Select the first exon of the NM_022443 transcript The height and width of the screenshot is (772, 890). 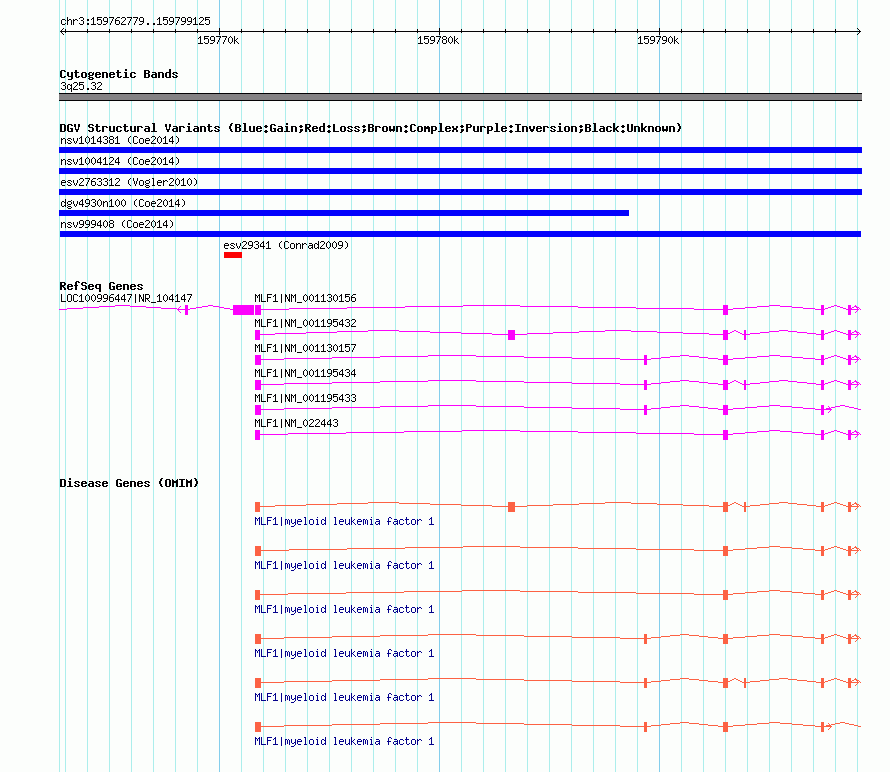point(258,435)
